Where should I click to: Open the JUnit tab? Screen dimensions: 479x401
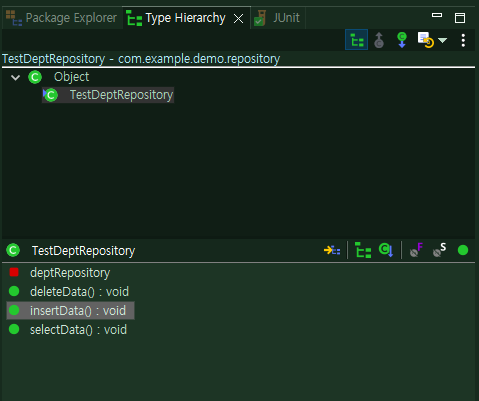[x=277, y=18]
